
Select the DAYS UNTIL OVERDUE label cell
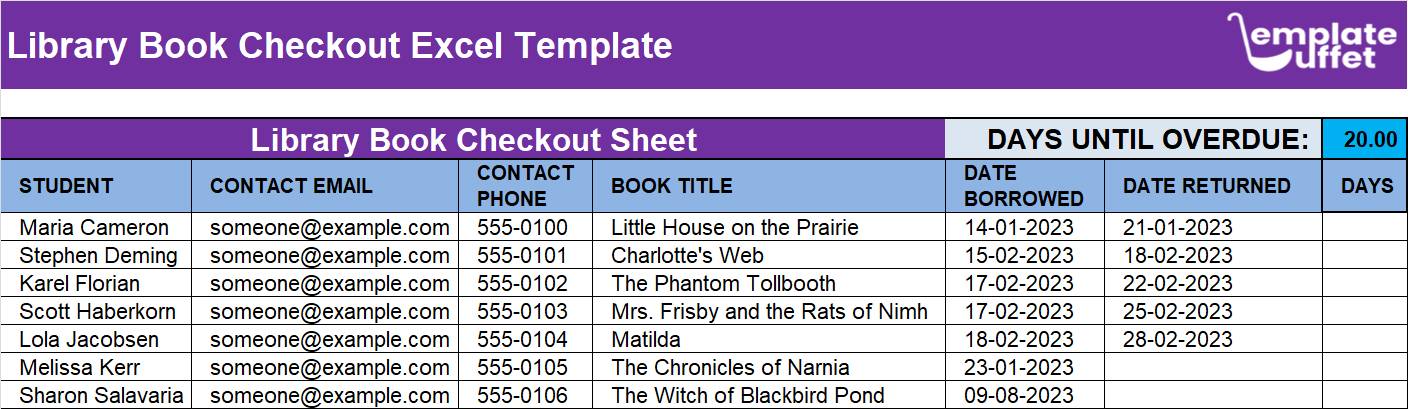coord(1134,139)
